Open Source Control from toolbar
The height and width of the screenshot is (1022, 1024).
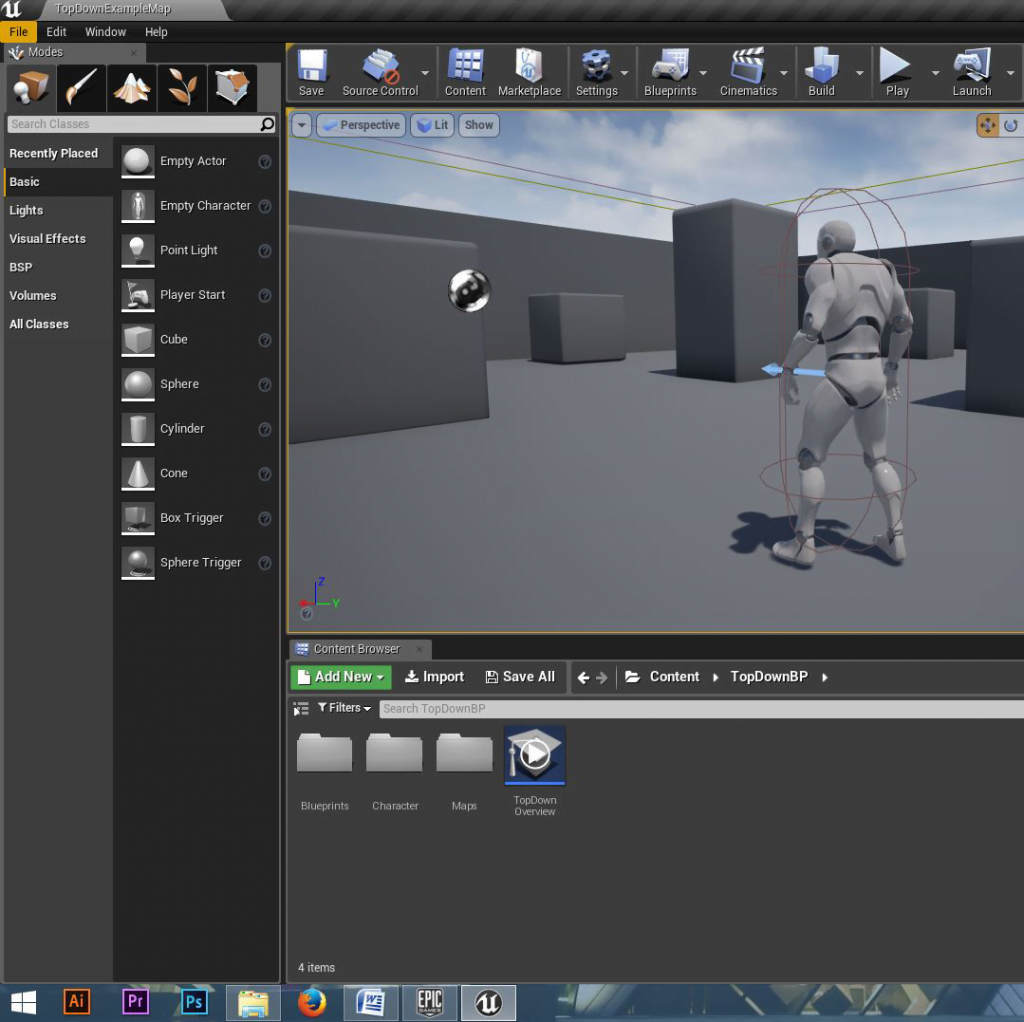pyautogui.click(x=380, y=72)
